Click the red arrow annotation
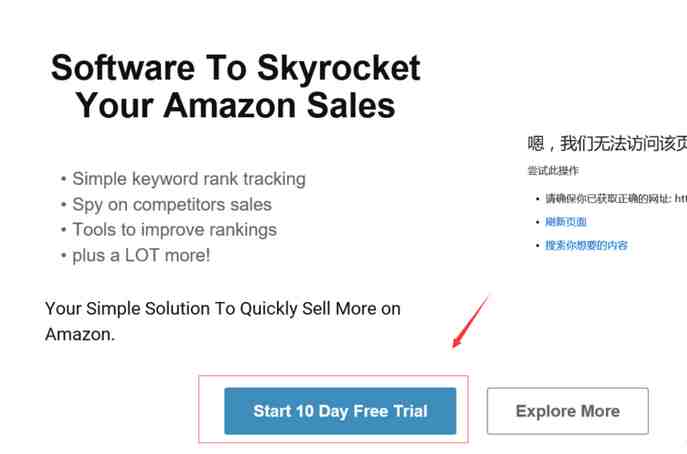This screenshot has height=454, width=687. coord(471,321)
